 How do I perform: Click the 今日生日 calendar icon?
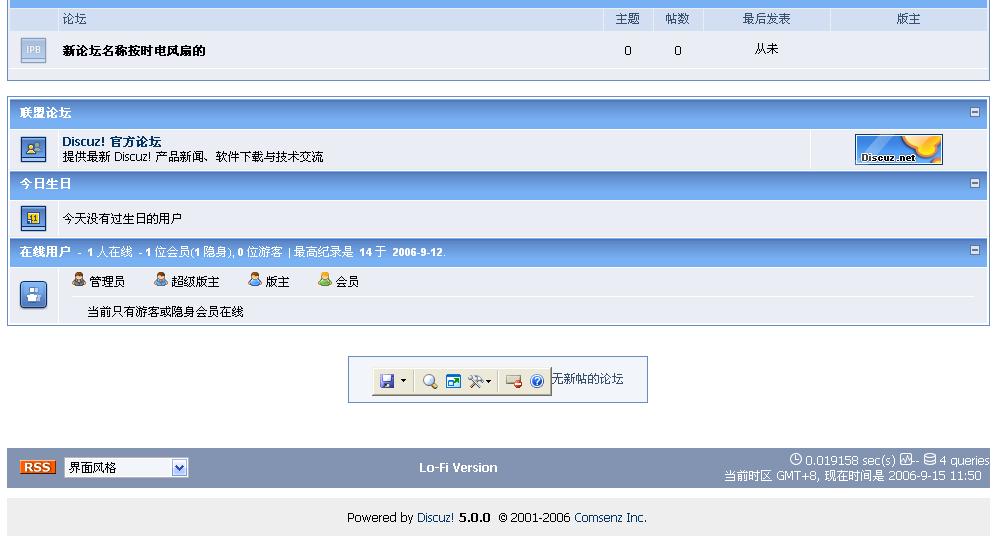click(x=33, y=218)
